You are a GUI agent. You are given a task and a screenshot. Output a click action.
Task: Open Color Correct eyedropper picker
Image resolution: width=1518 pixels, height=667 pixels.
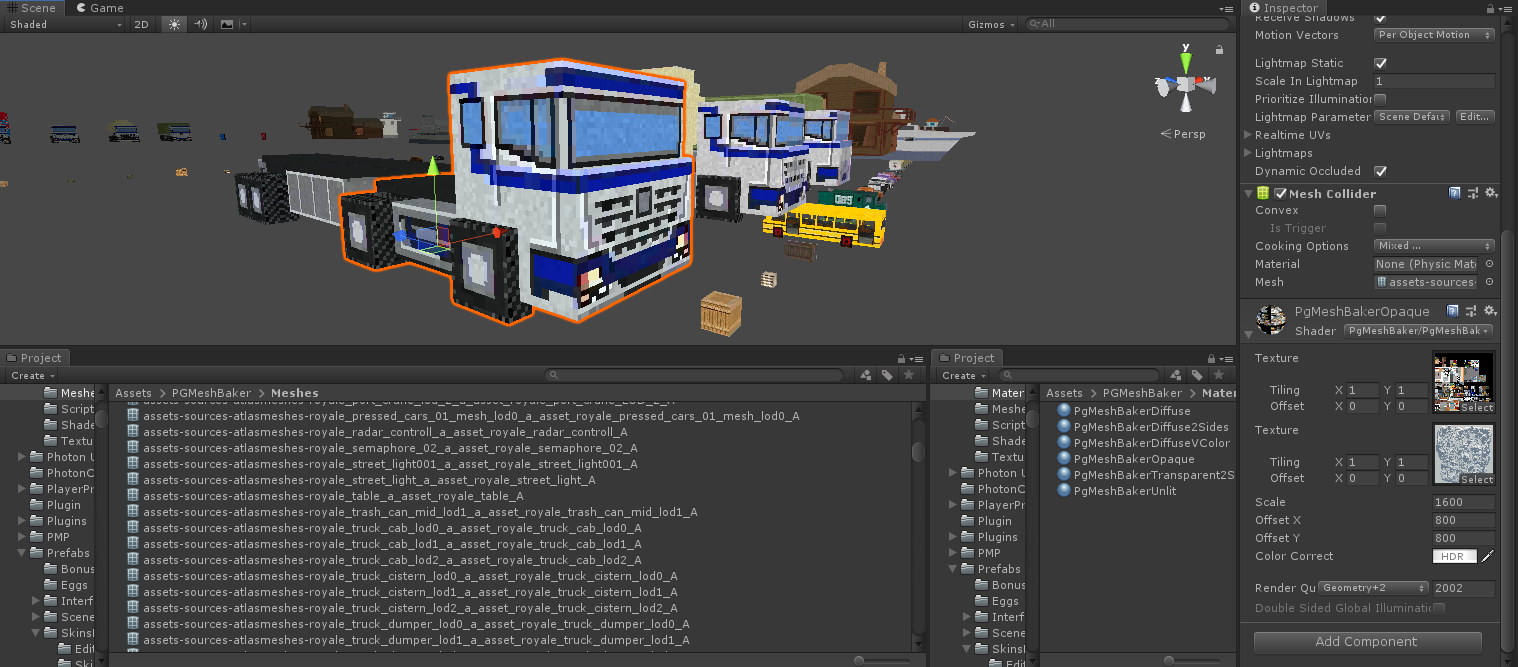(1487, 556)
